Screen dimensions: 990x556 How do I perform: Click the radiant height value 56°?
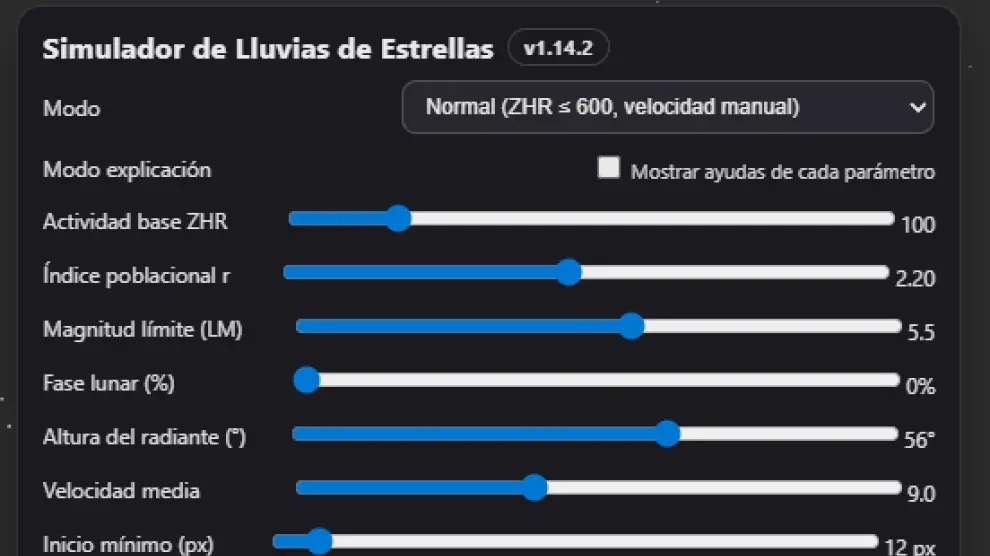[x=919, y=440]
